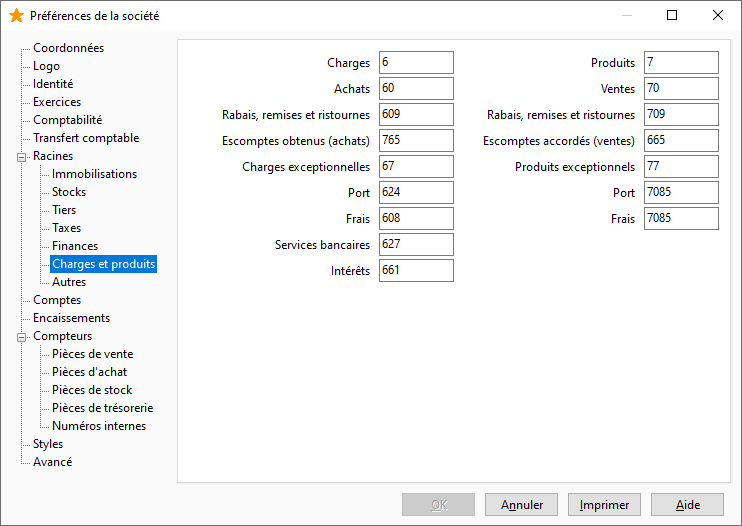
Task: Select the Produits exceptionnels input field
Action: 681,167
